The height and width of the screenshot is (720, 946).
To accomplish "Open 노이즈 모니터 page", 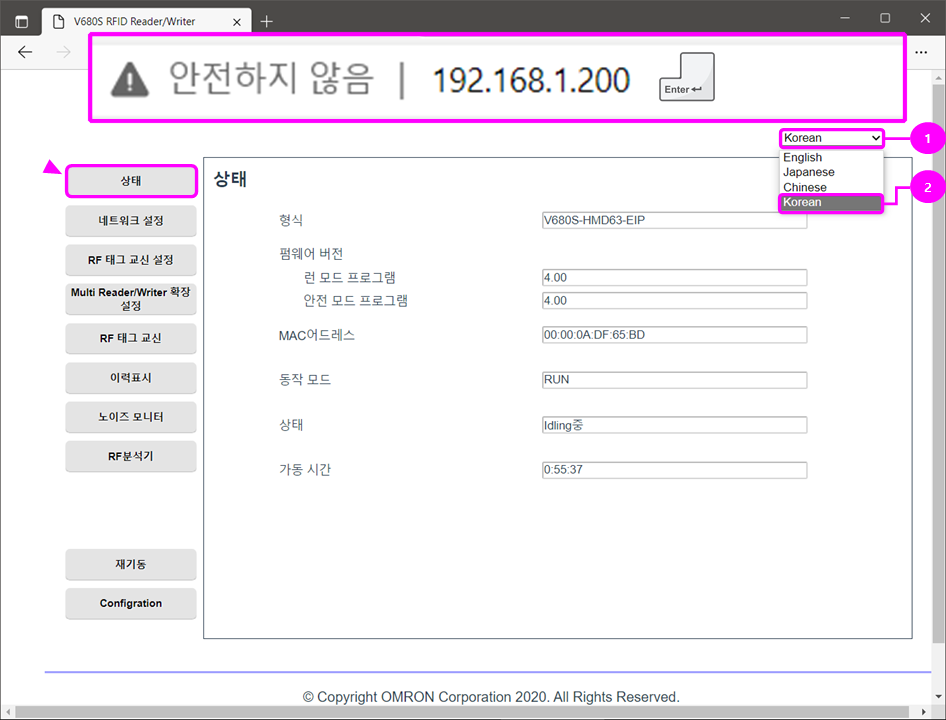I will coord(131,417).
